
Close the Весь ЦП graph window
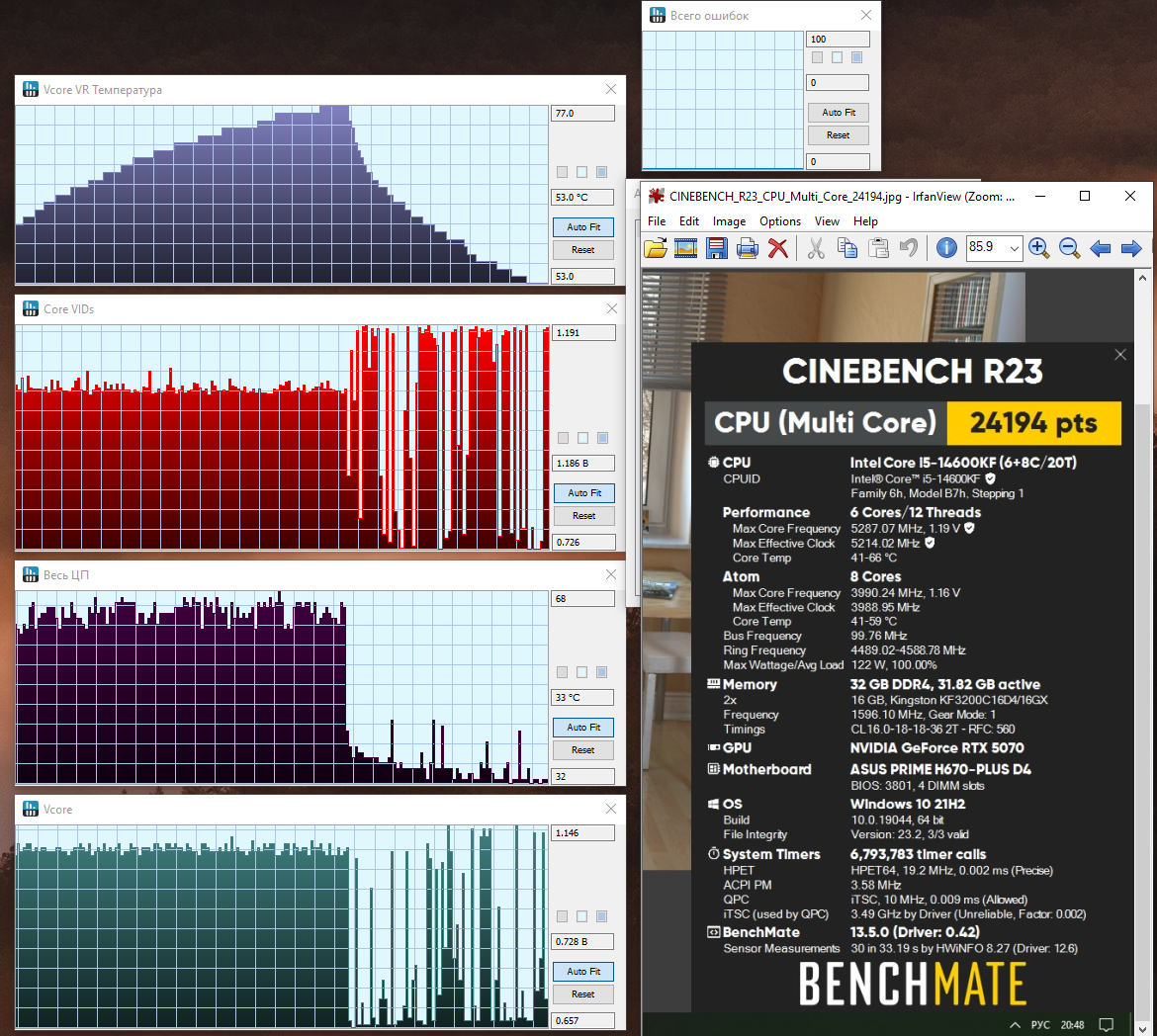coord(611,574)
